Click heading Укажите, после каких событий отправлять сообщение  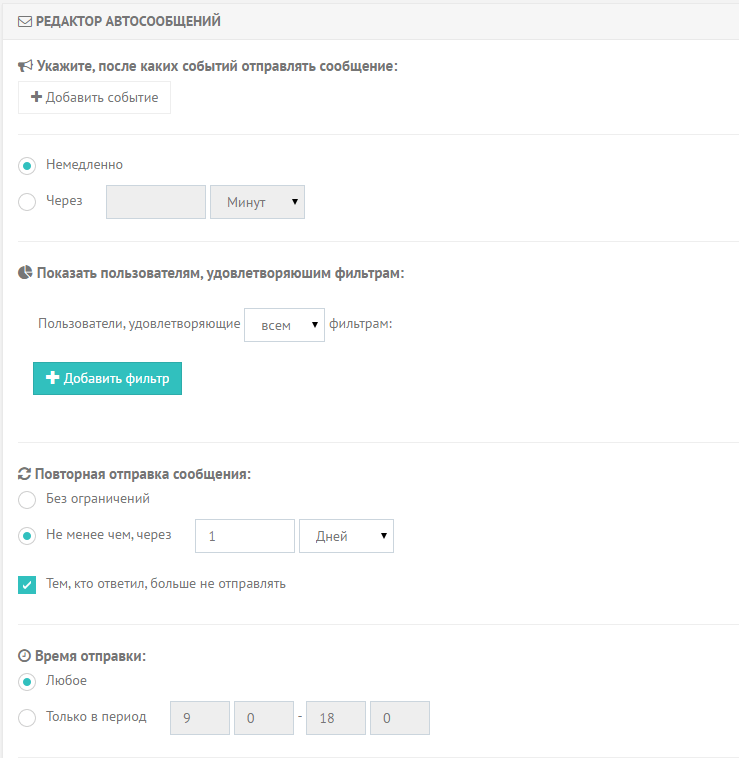click(217, 66)
